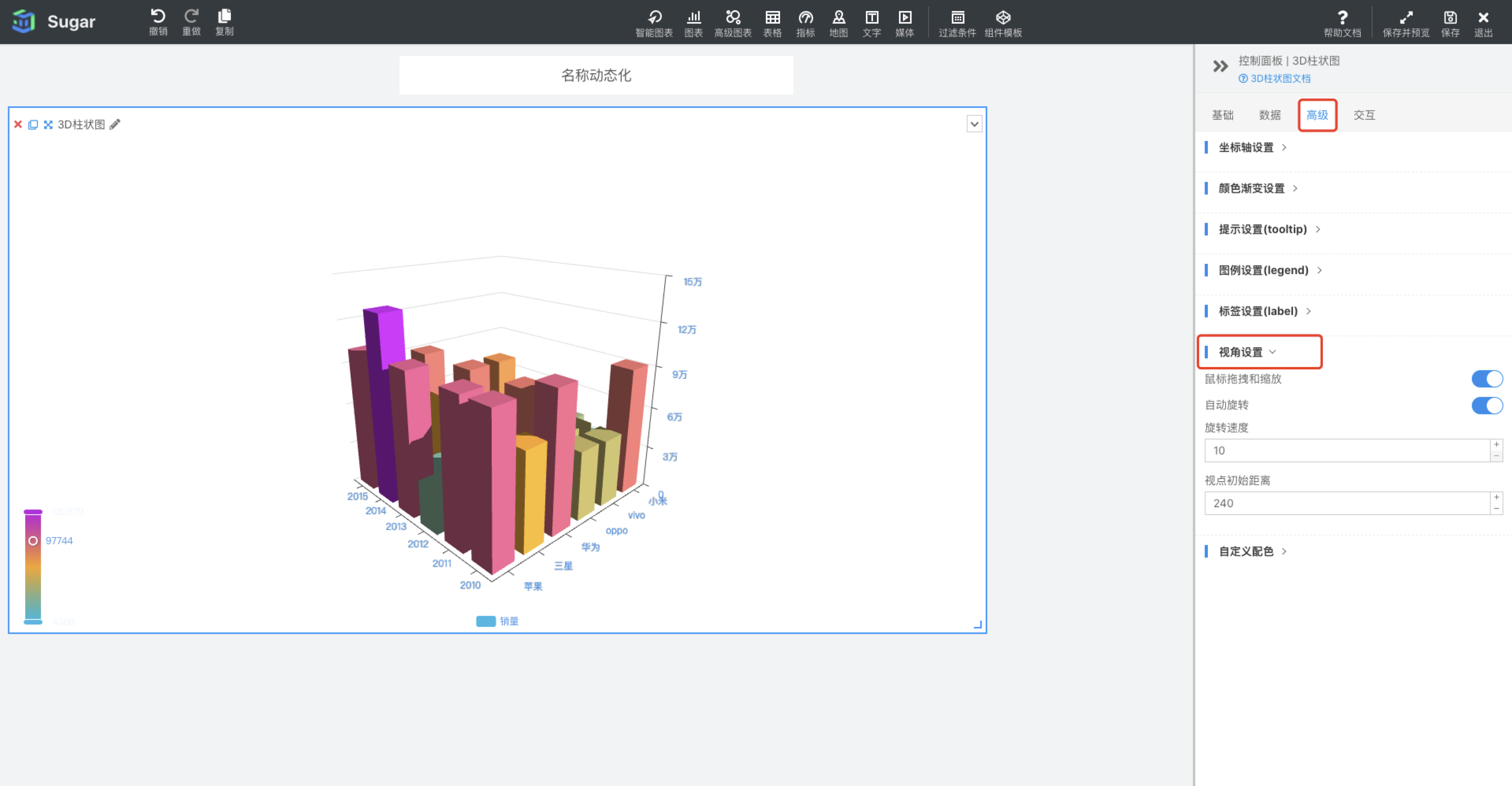The width and height of the screenshot is (1512, 786).
Task: Toggle 鼠标拖拽和缩放 switch
Action: (1487, 379)
